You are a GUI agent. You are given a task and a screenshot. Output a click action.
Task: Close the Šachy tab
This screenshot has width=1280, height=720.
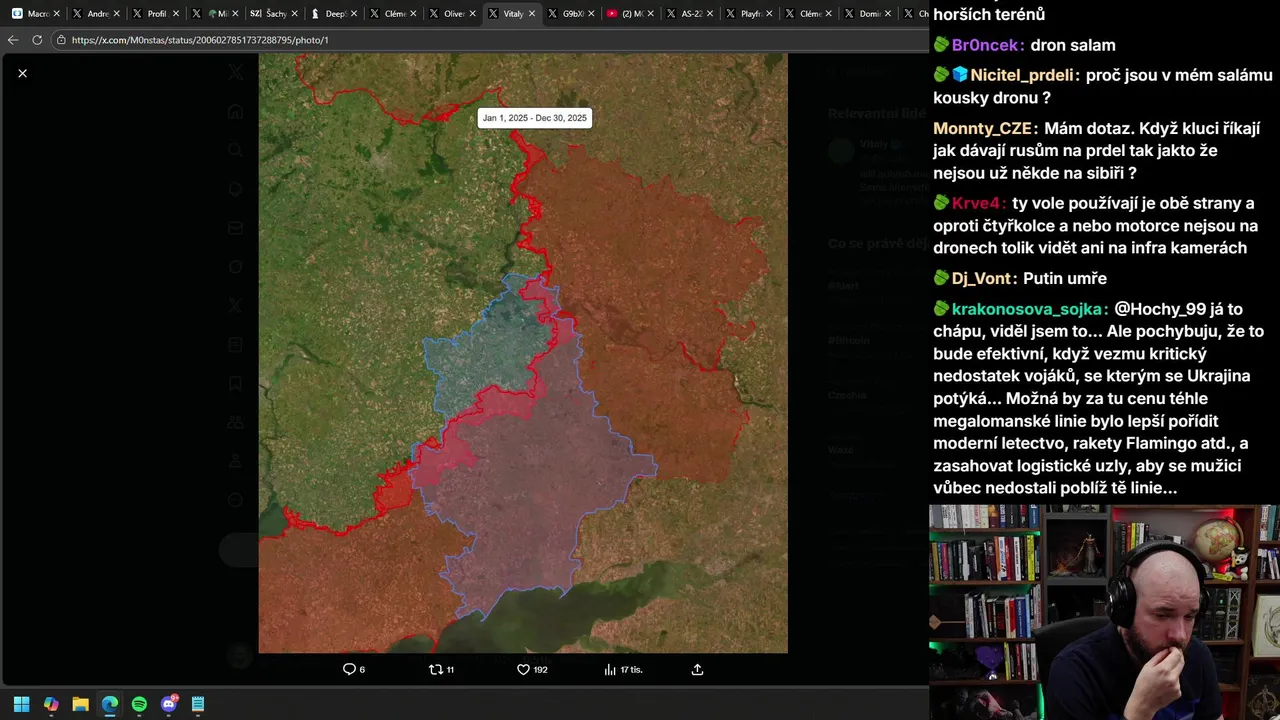295,14
